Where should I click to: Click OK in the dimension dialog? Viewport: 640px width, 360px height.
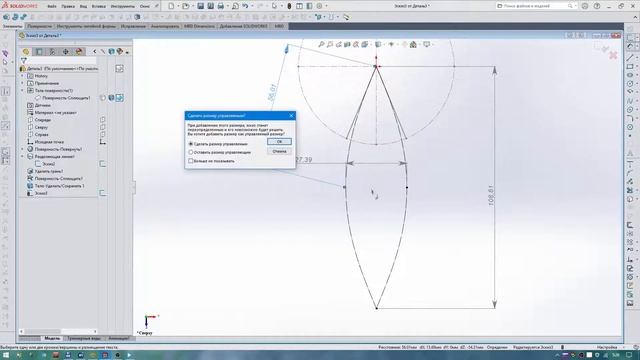tap(279, 142)
